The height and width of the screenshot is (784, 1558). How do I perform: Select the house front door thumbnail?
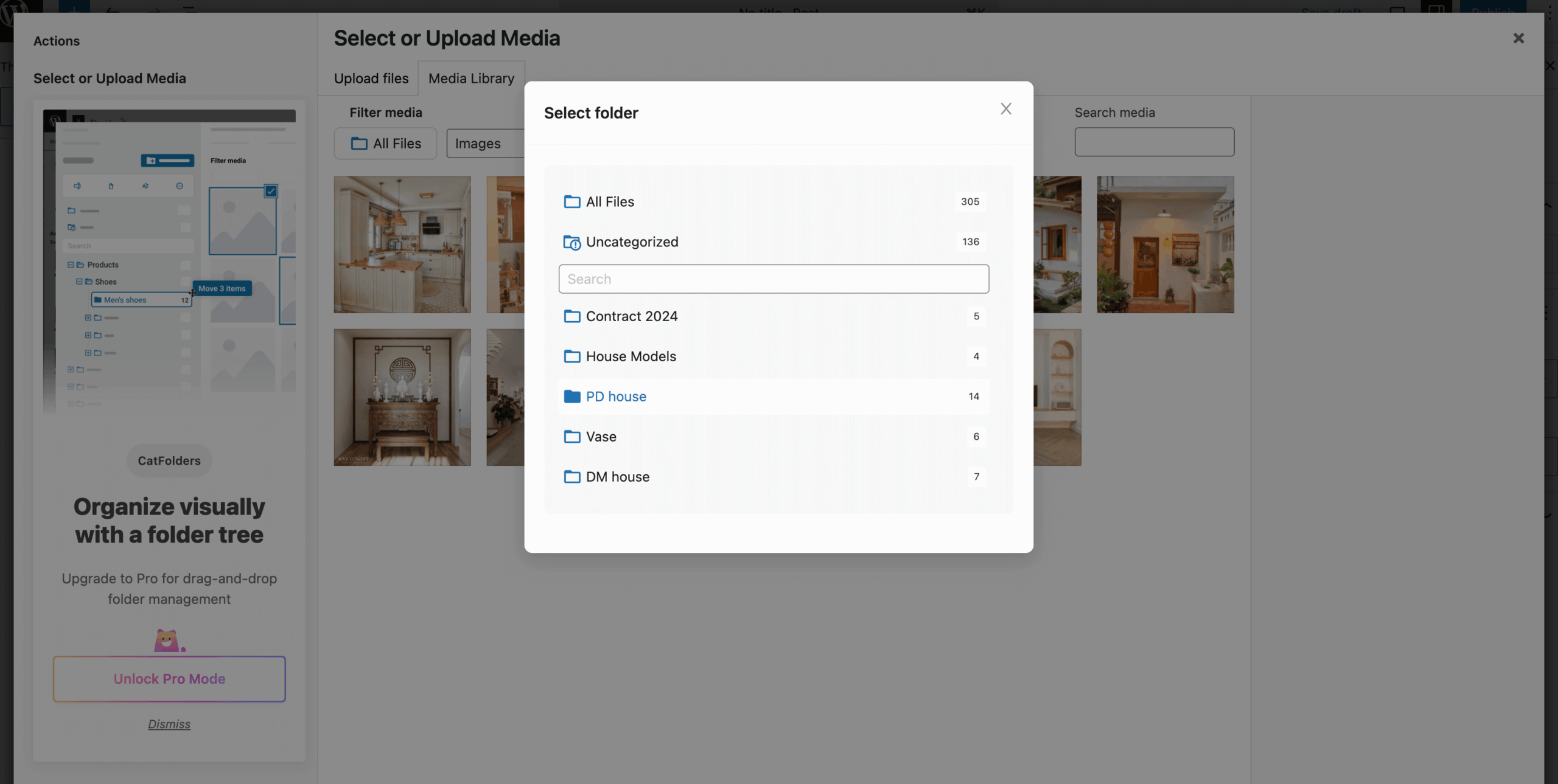[x=1165, y=245]
